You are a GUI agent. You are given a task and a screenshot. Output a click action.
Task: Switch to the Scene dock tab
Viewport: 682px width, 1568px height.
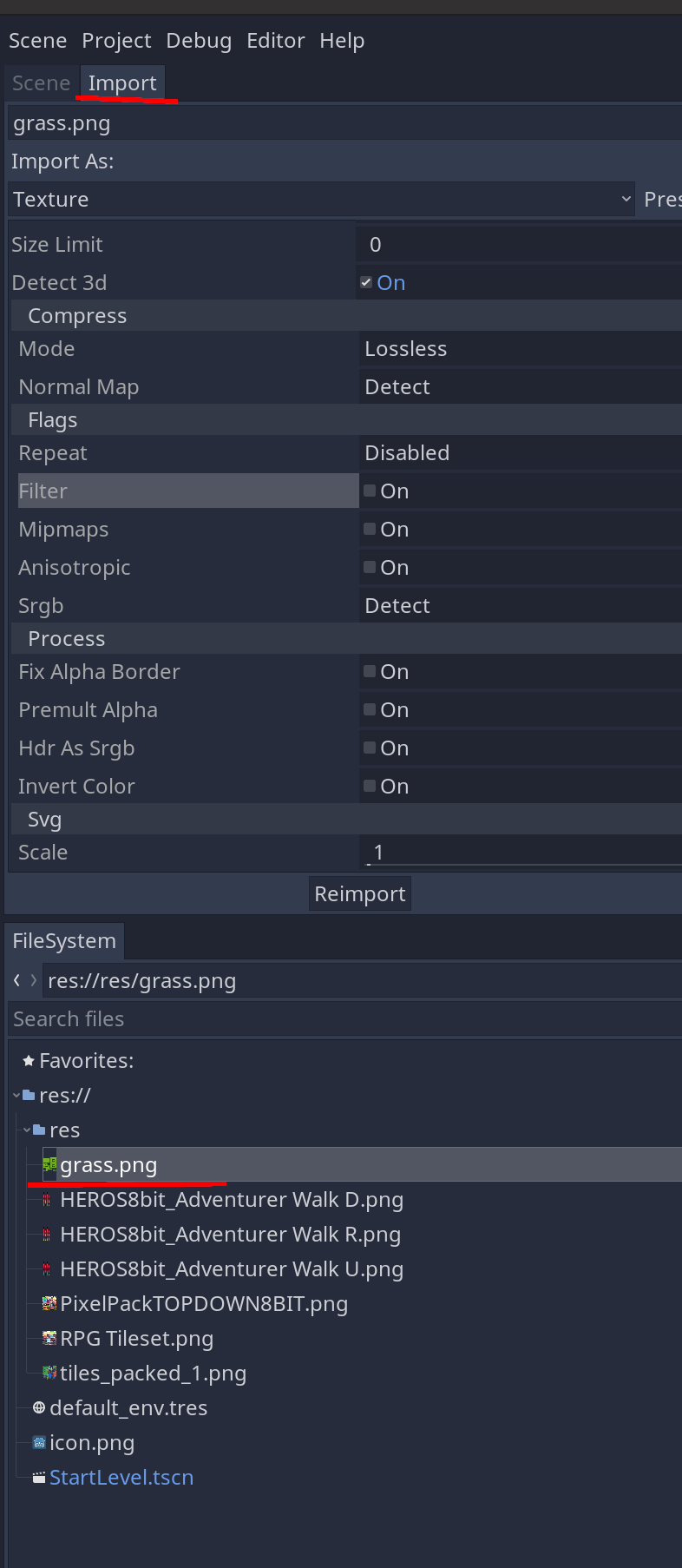tap(41, 83)
